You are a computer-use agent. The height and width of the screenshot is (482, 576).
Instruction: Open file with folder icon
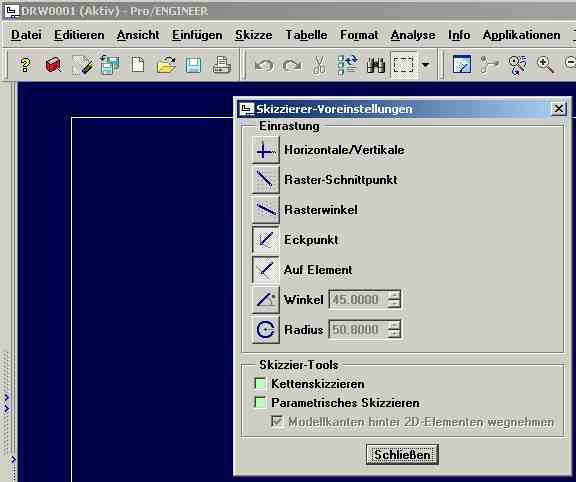pos(166,65)
